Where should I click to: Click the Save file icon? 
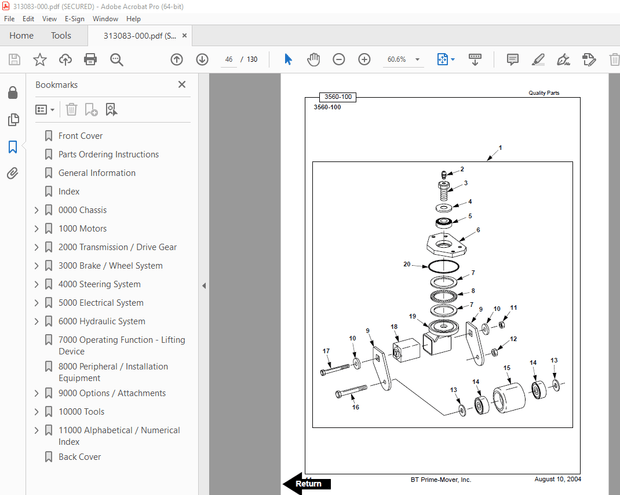click(14, 60)
